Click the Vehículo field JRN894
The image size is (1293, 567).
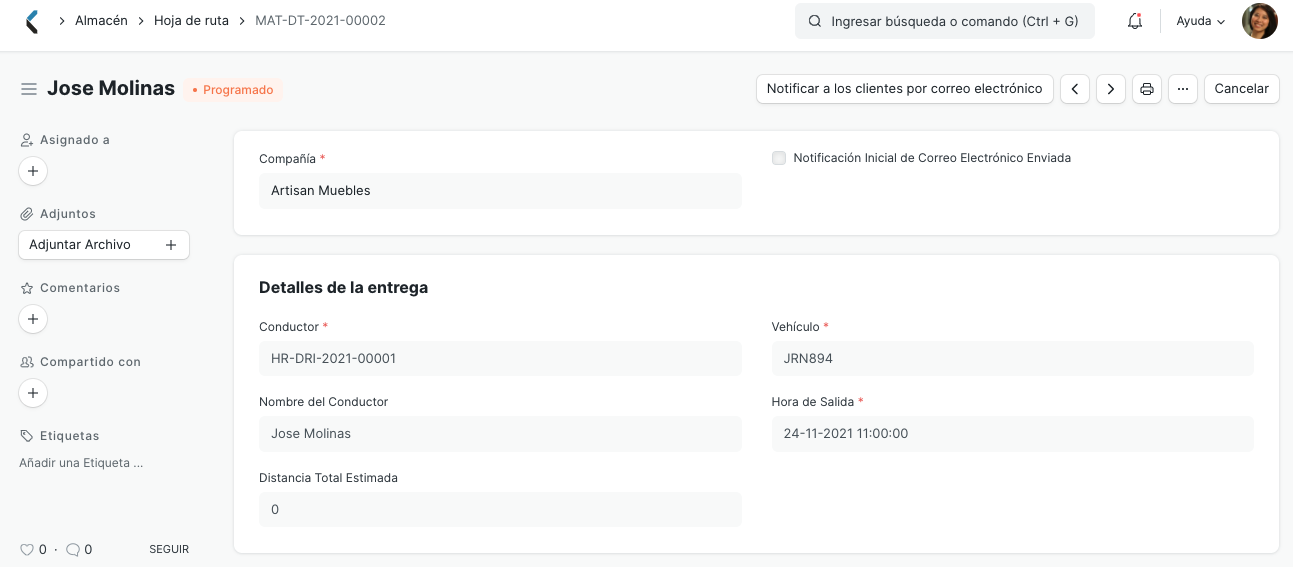[1012, 359]
